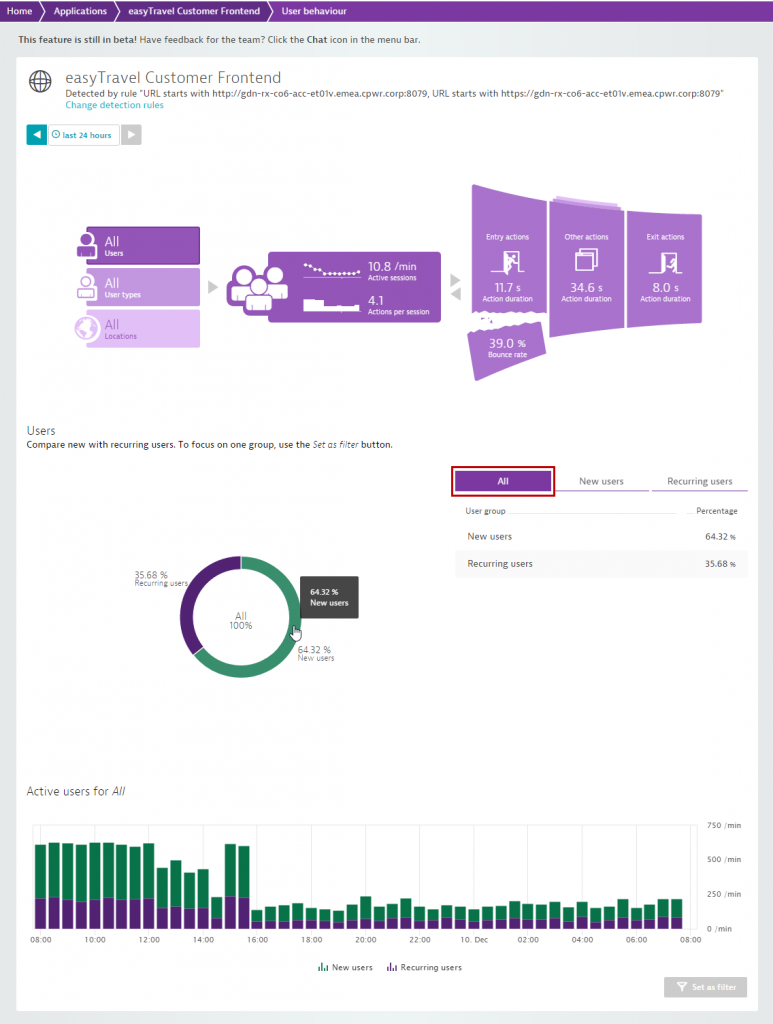Toggle Recurring users legend in bar chart
The height and width of the screenshot is (1024, 773).
click(x=424, y=967)
